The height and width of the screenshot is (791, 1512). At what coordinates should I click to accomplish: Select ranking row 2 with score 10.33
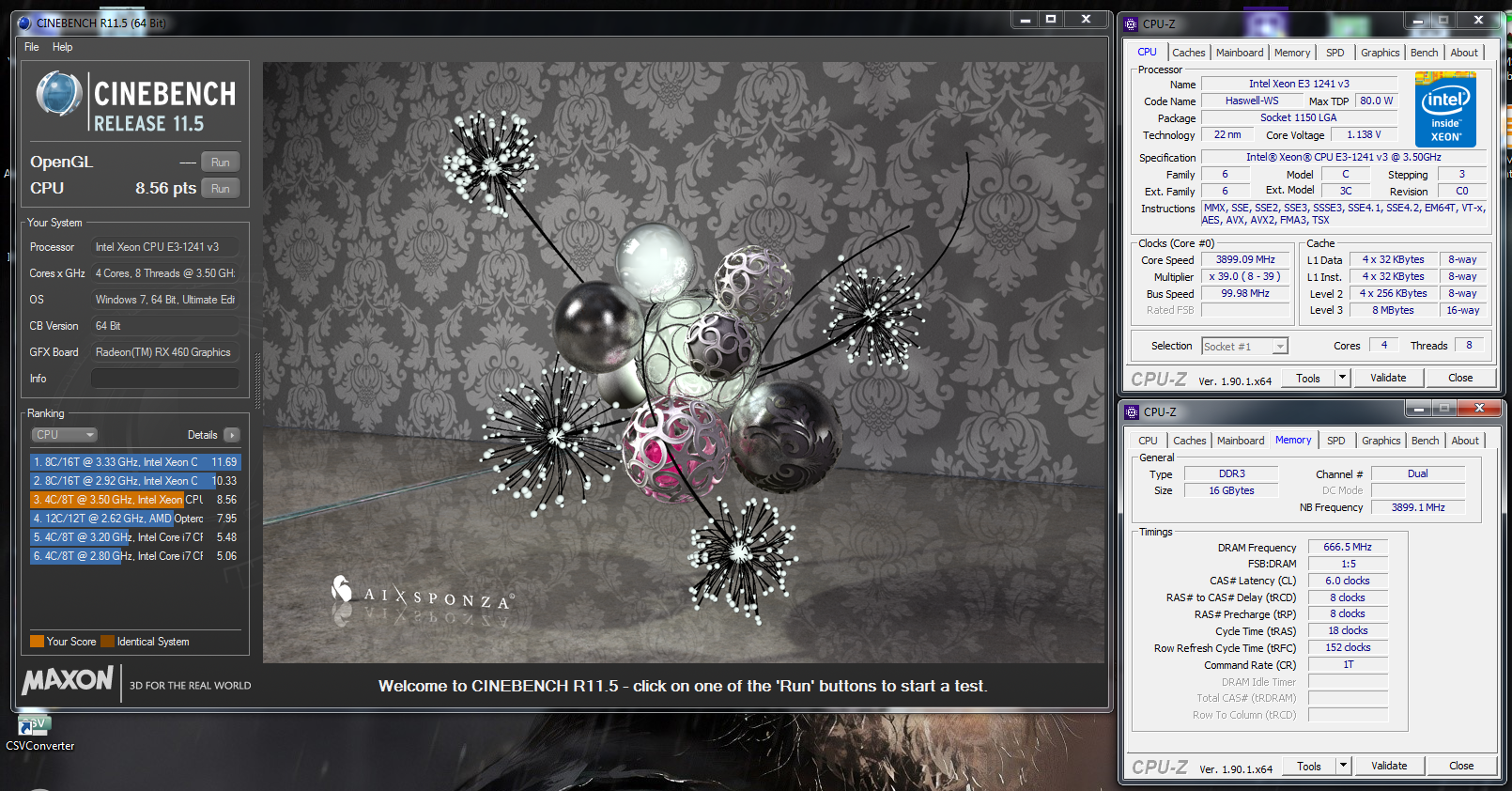pos(135,481)
